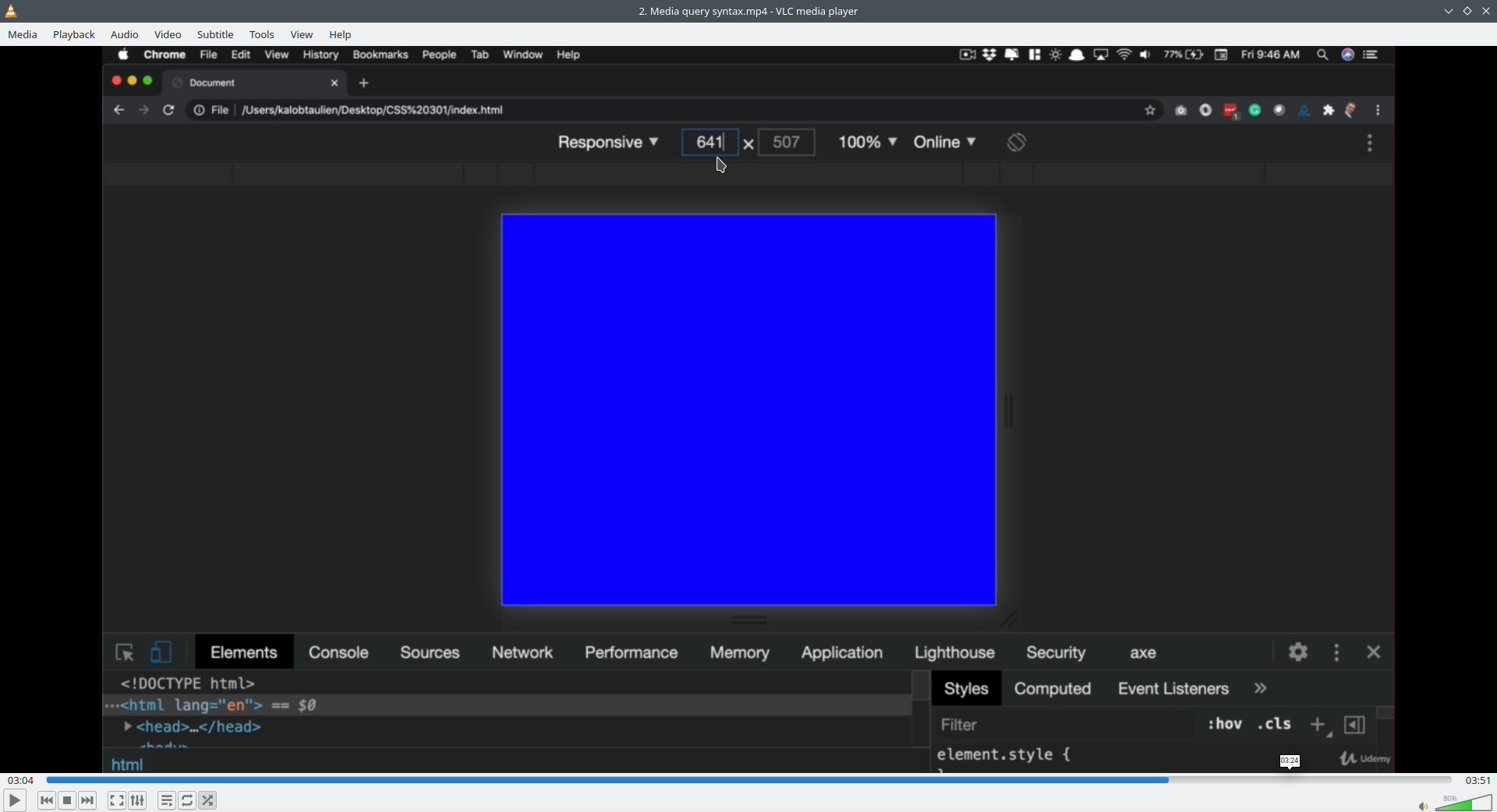Click the viewport width field showing 641
1497x812 pixels.
710,142
